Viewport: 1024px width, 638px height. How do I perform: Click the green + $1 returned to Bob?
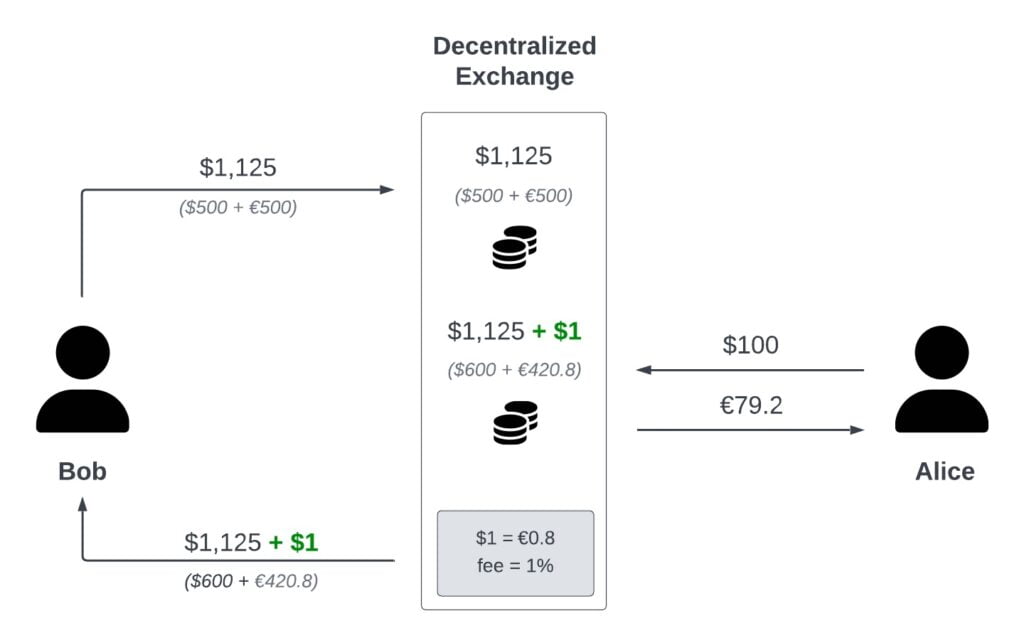coord(293,543)
